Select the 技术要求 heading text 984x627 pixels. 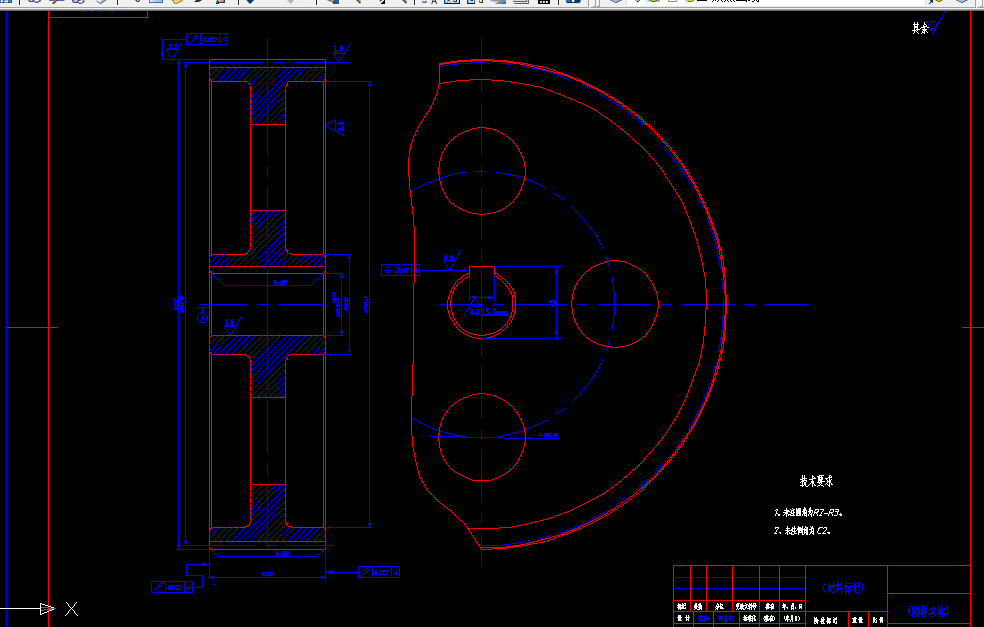(x=816, y=481)
